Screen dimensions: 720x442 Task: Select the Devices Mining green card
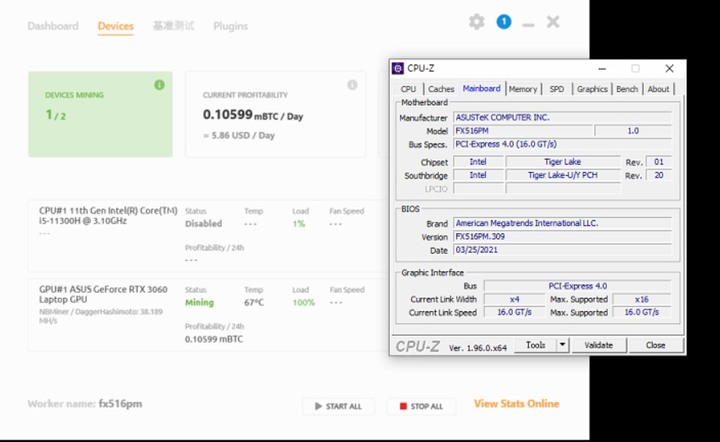click(100, 114)
